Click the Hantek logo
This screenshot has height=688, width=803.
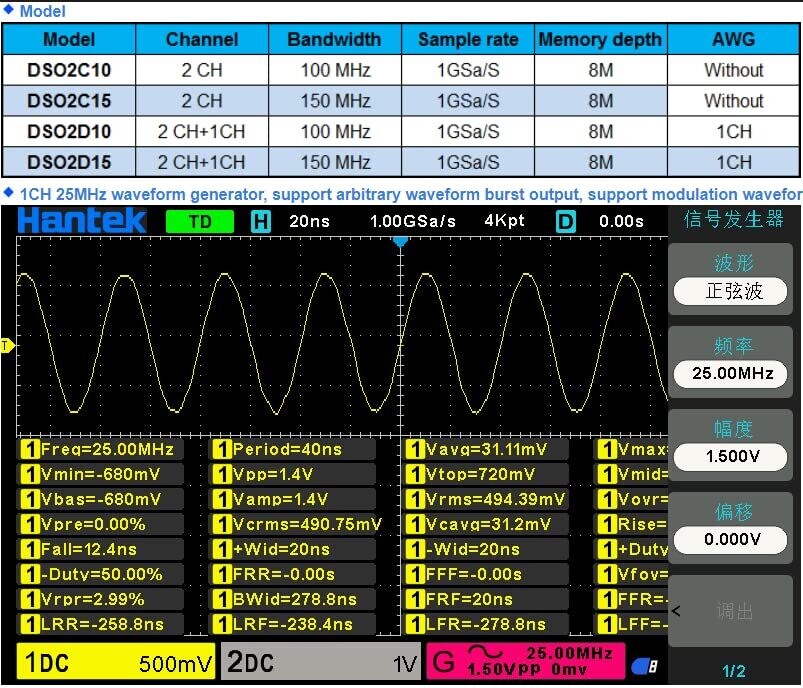pyautogui.click(x=82, y=221)
